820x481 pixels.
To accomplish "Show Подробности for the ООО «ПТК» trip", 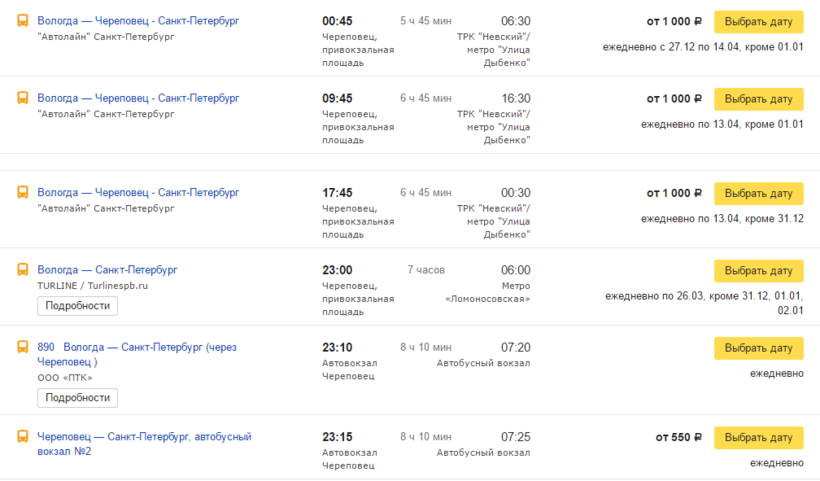I will pyautogui.click(x=77, y=398).
